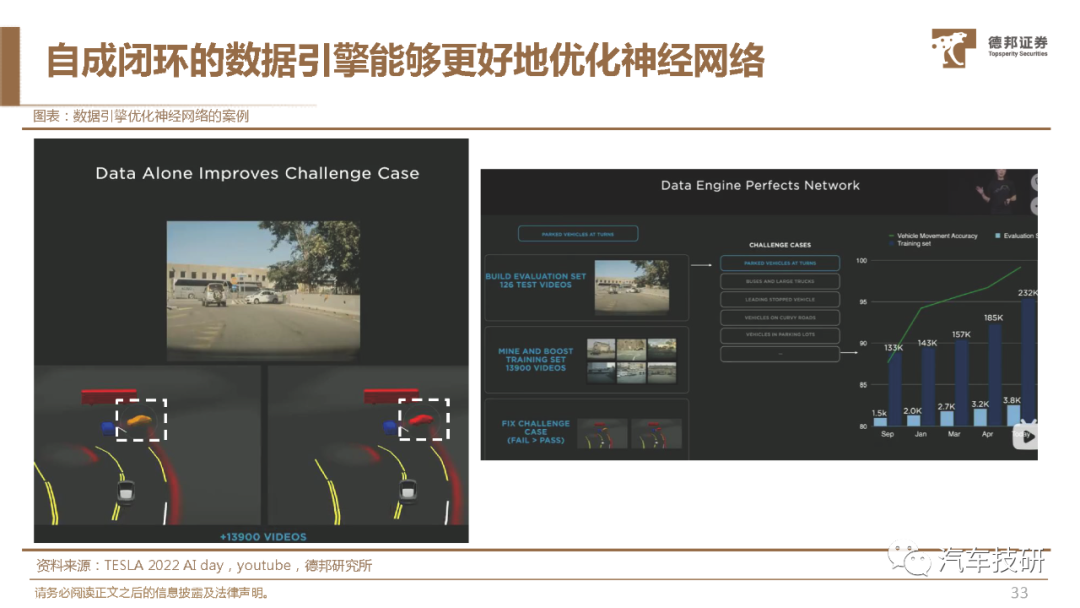
Task: Select the +13900 VIDEOS label
Action: point(263,536)
